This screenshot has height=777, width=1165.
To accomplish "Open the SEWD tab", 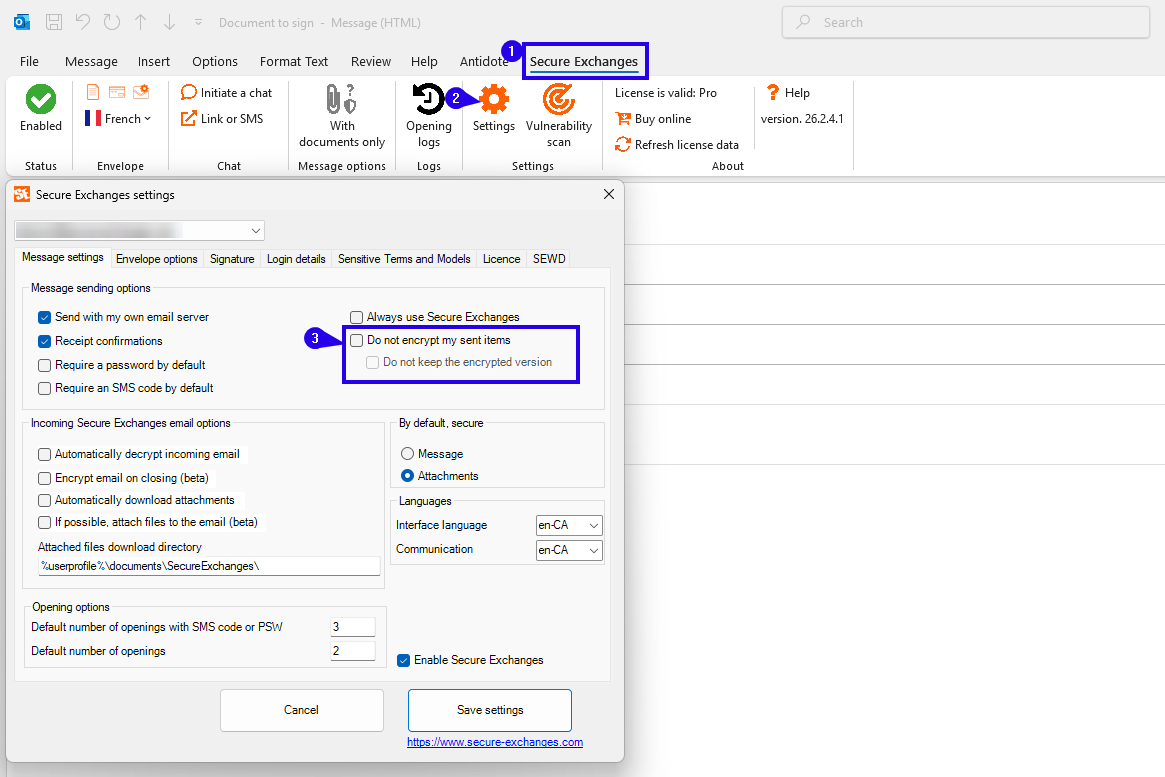I will [549, 259].
